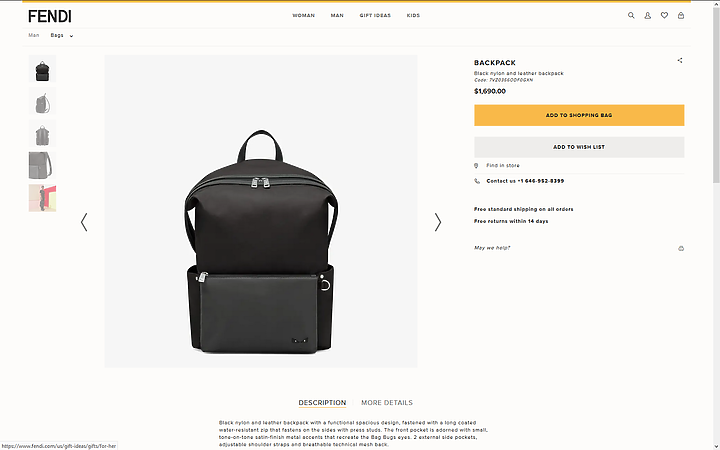
Task: Click the FENDI logo
Action: [50, 17]
